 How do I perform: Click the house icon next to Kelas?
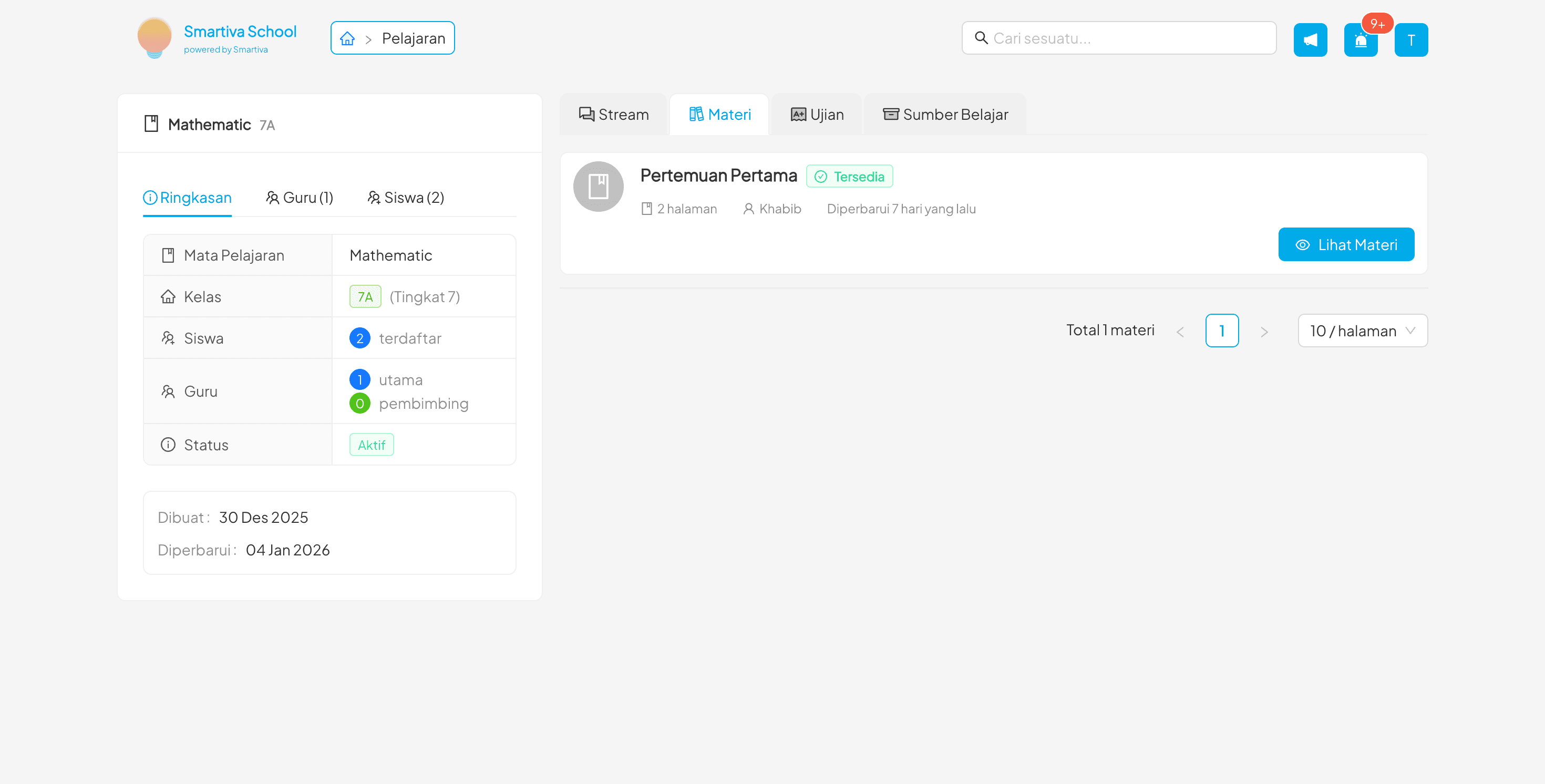pos(168,296)
